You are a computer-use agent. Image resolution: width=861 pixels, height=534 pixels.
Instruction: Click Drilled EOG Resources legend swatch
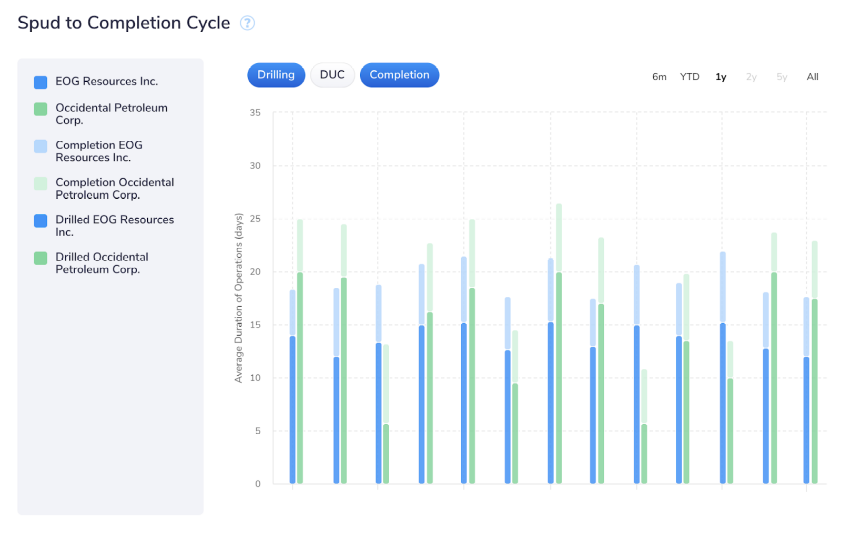[41, 220]
